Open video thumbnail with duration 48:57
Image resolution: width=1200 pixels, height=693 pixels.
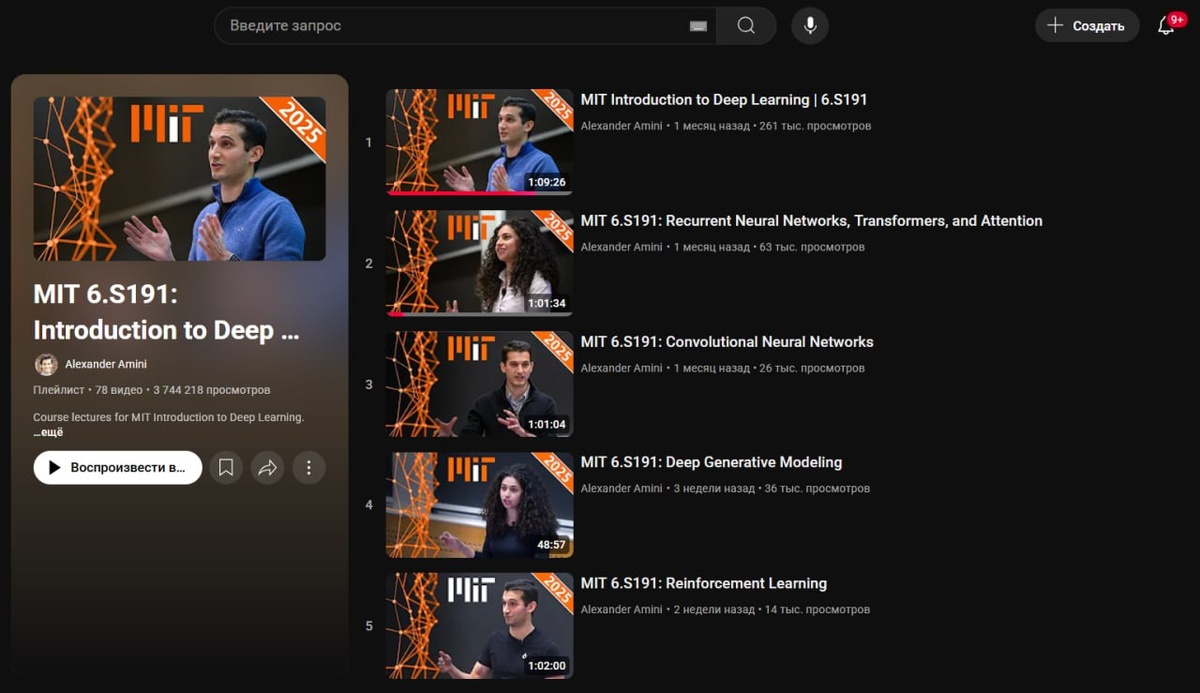click(x=480, y=505)
